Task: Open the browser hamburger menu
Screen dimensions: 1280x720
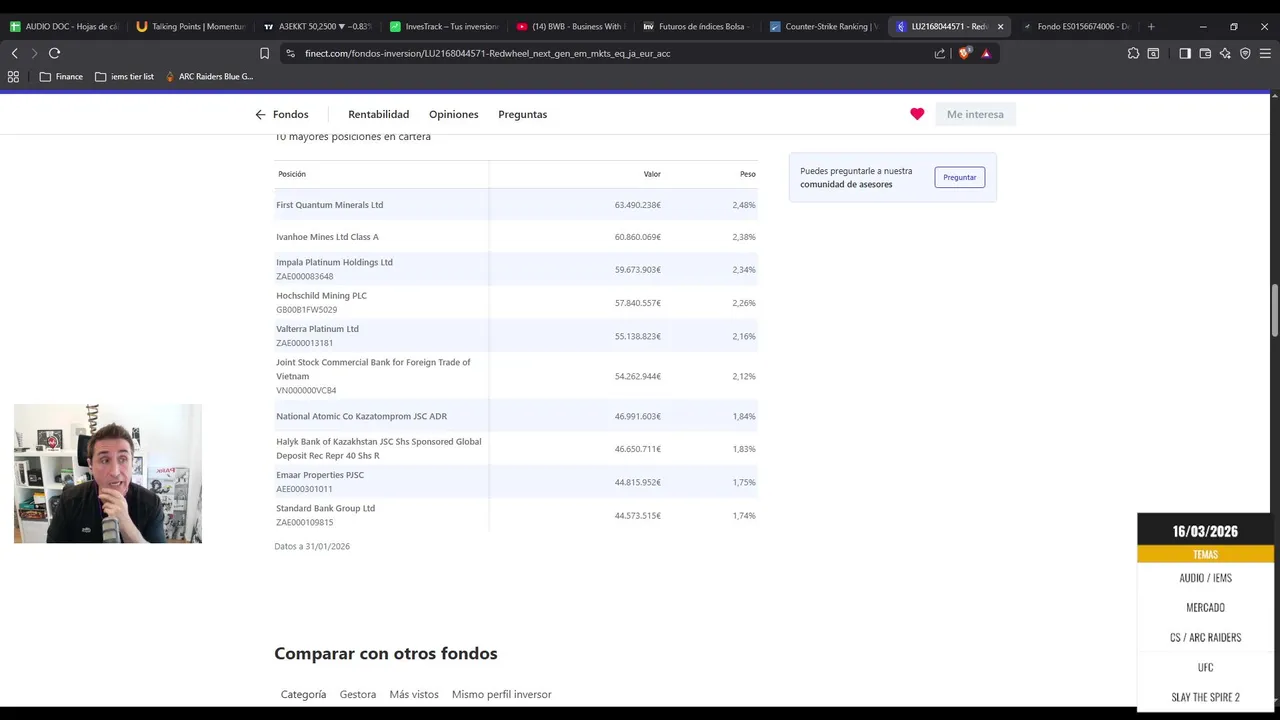Action: pyautogui.click(x=1265, y=53)
